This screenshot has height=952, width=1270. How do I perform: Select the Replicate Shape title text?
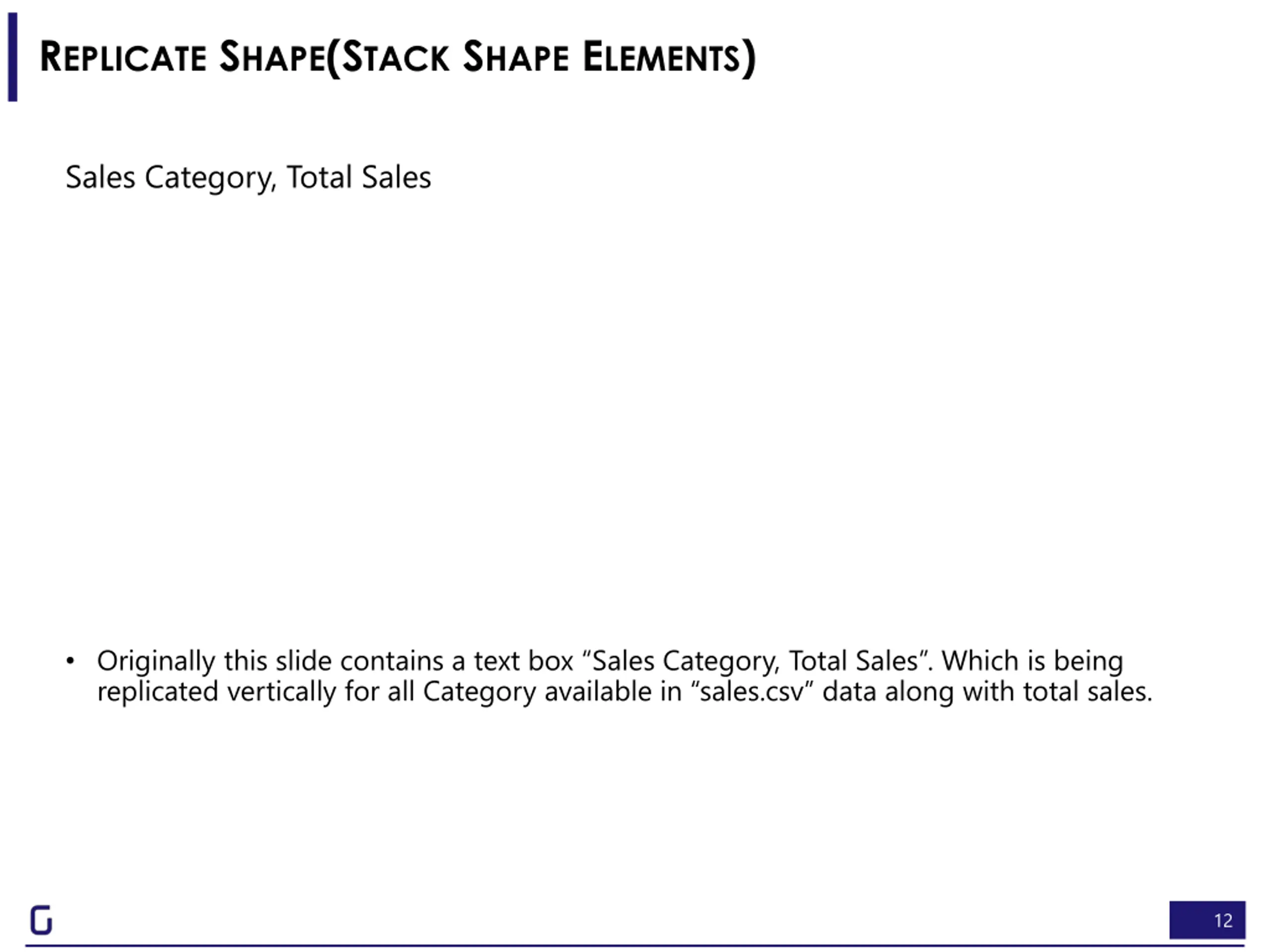coord(397,58)
